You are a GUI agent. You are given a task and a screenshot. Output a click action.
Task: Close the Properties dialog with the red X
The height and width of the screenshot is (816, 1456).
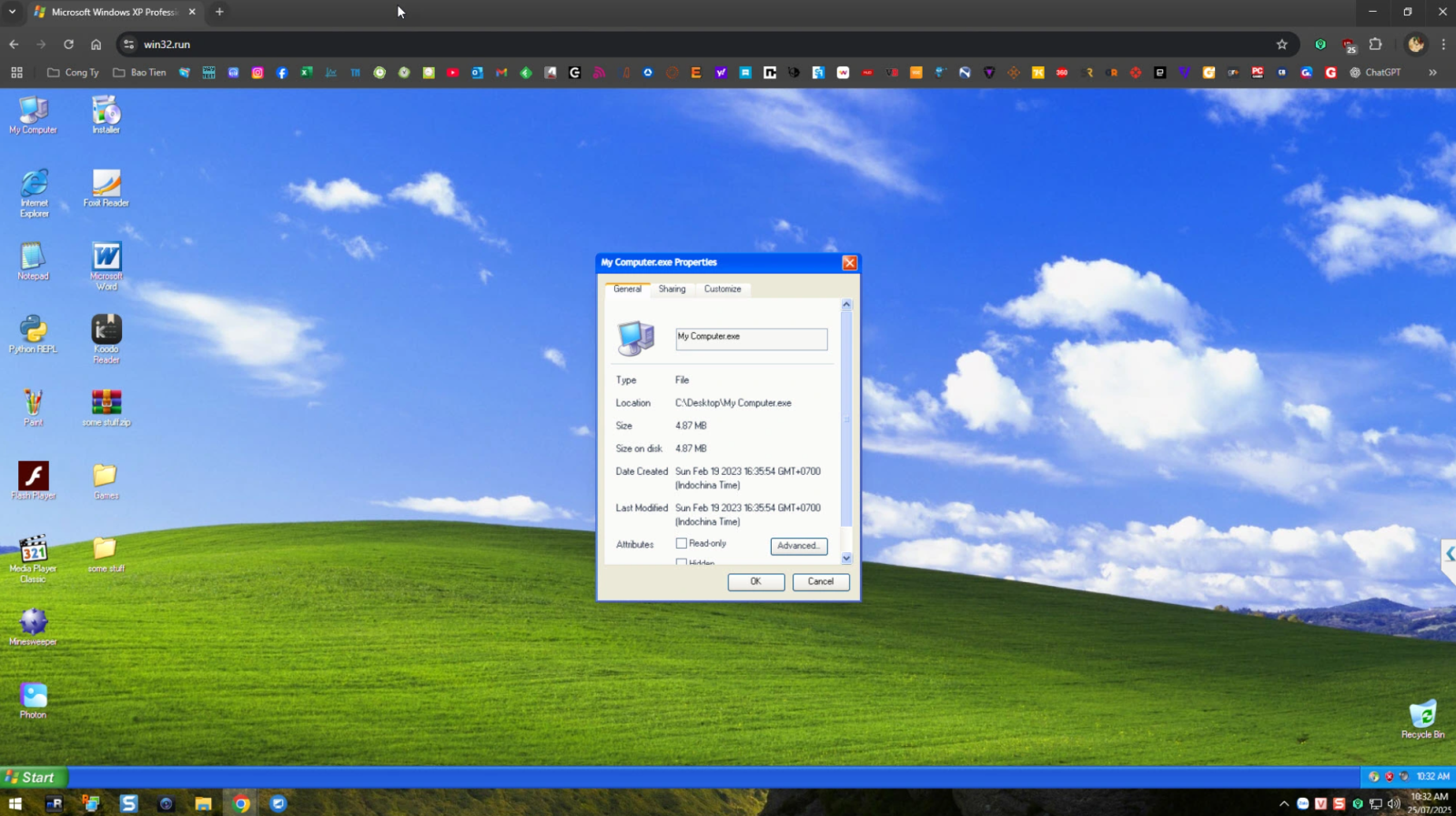[x=849, y=263]
